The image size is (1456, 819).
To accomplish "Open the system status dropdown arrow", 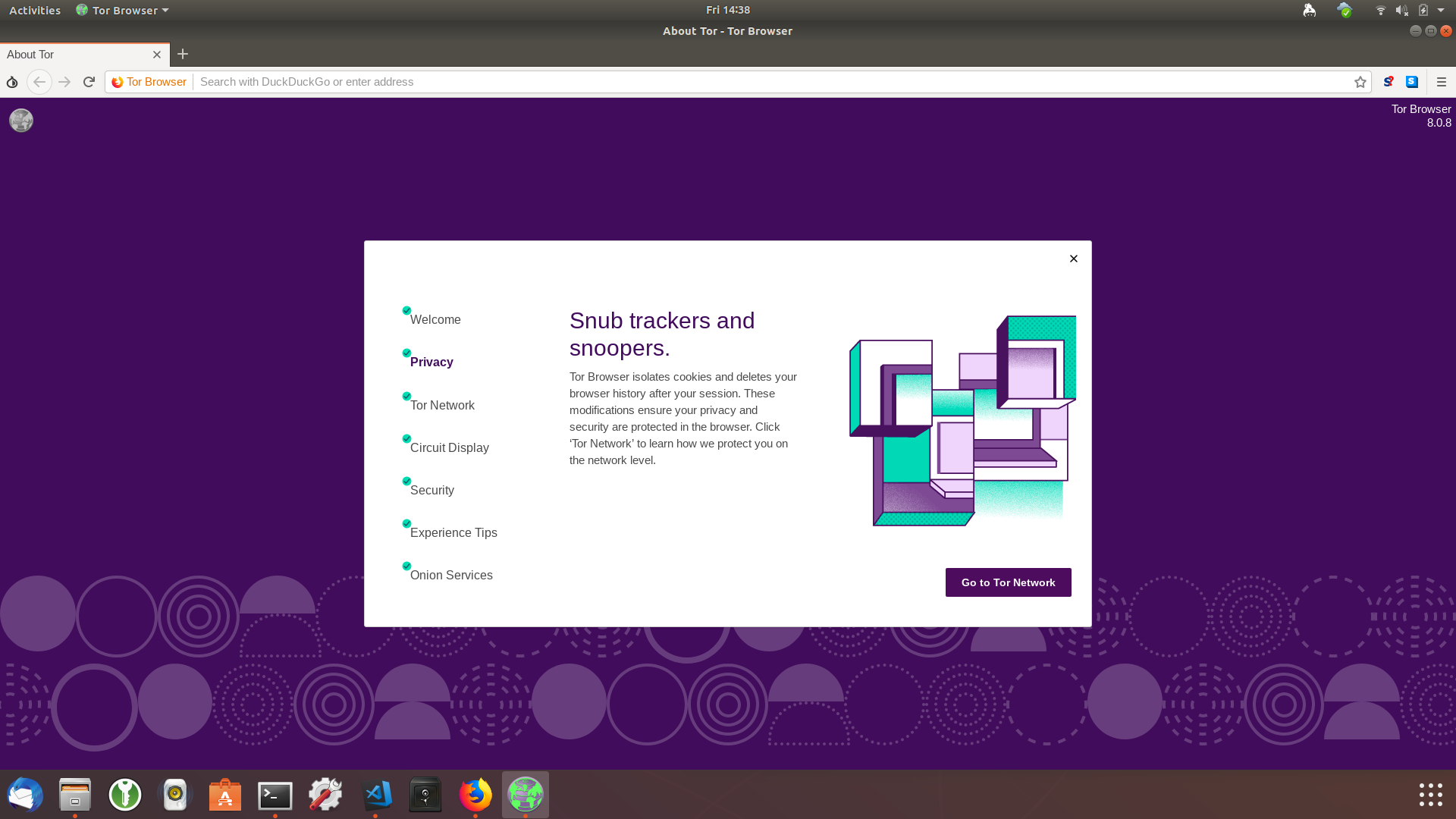I will click(1441, 10).
